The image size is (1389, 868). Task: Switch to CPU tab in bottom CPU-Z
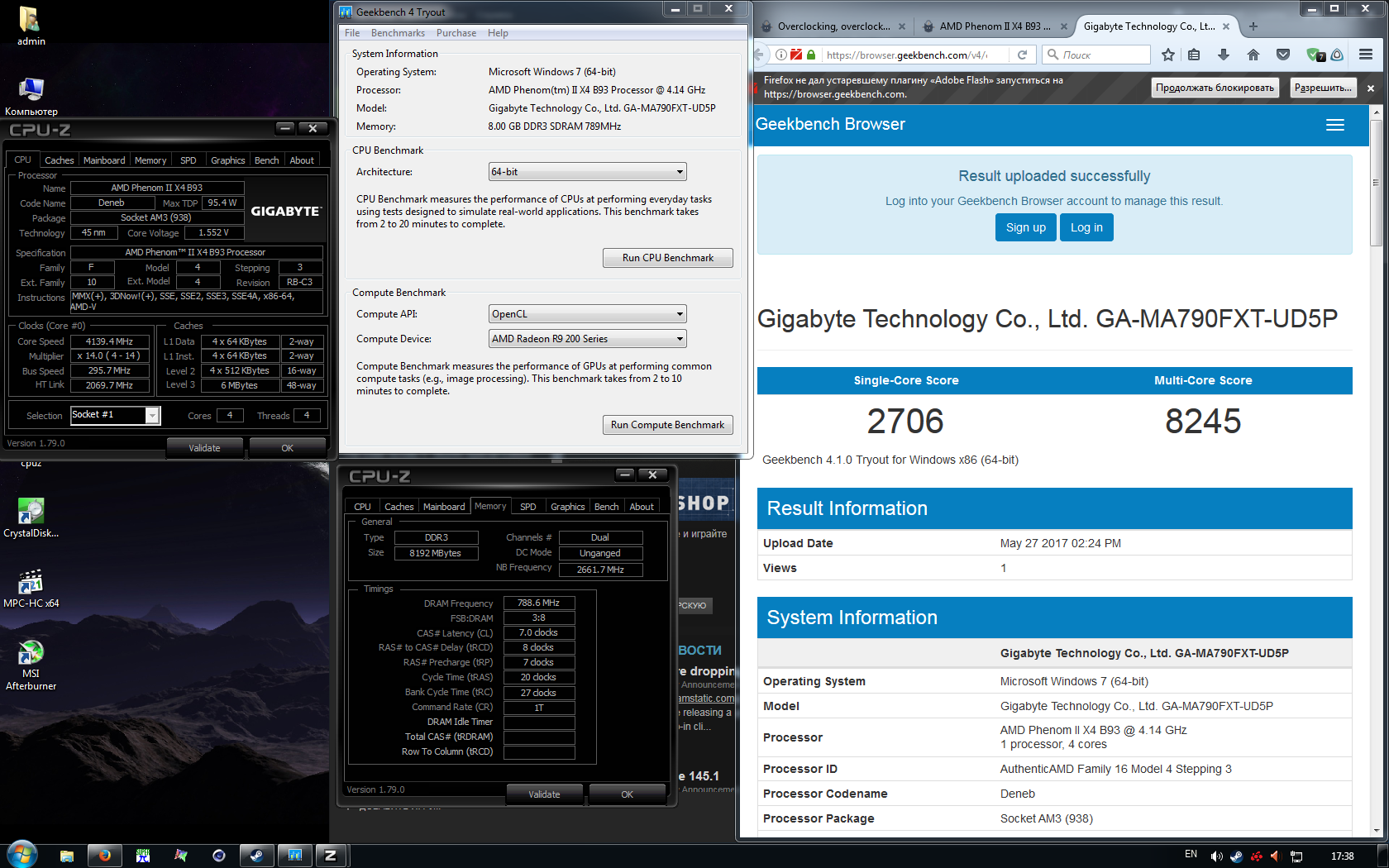coord(362,507)
